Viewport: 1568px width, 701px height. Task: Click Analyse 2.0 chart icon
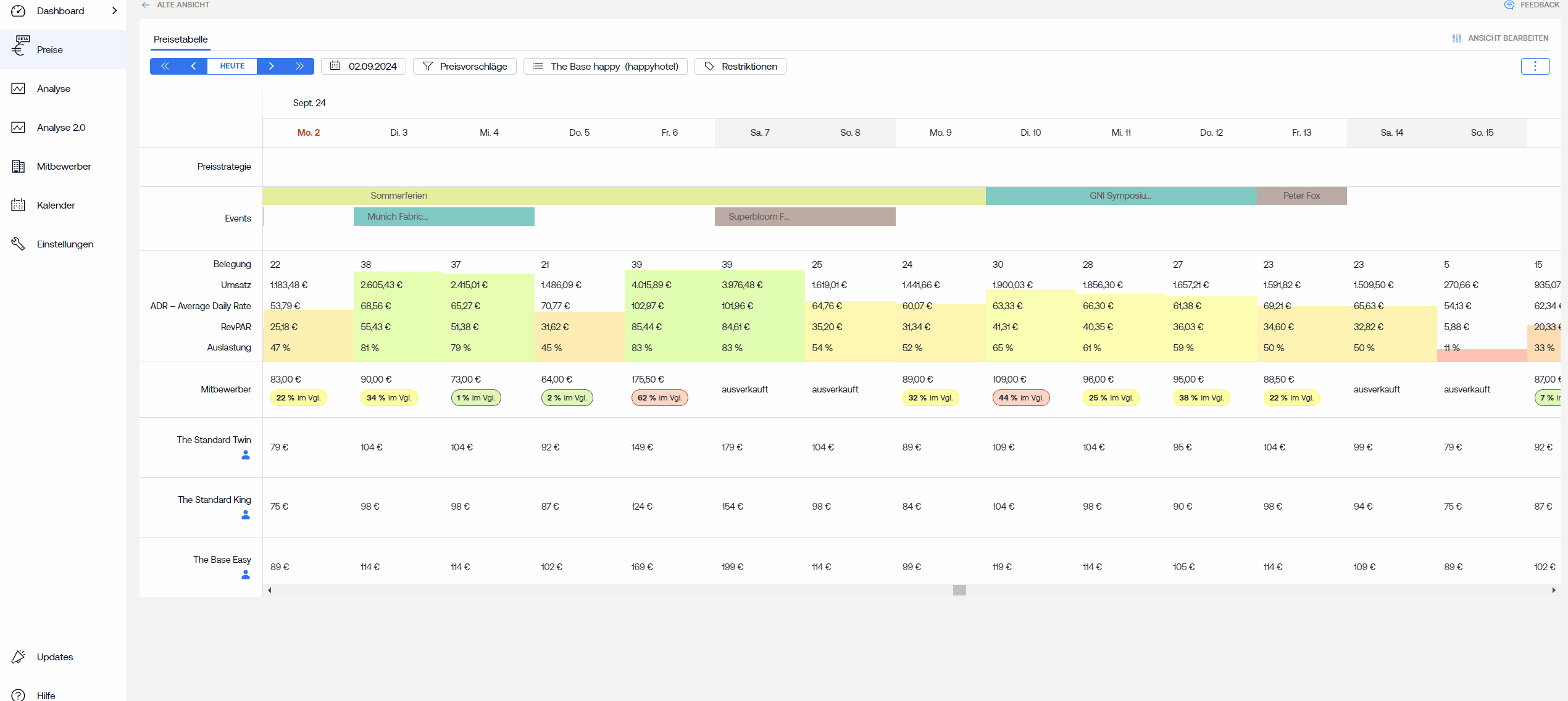pos(19,127)
